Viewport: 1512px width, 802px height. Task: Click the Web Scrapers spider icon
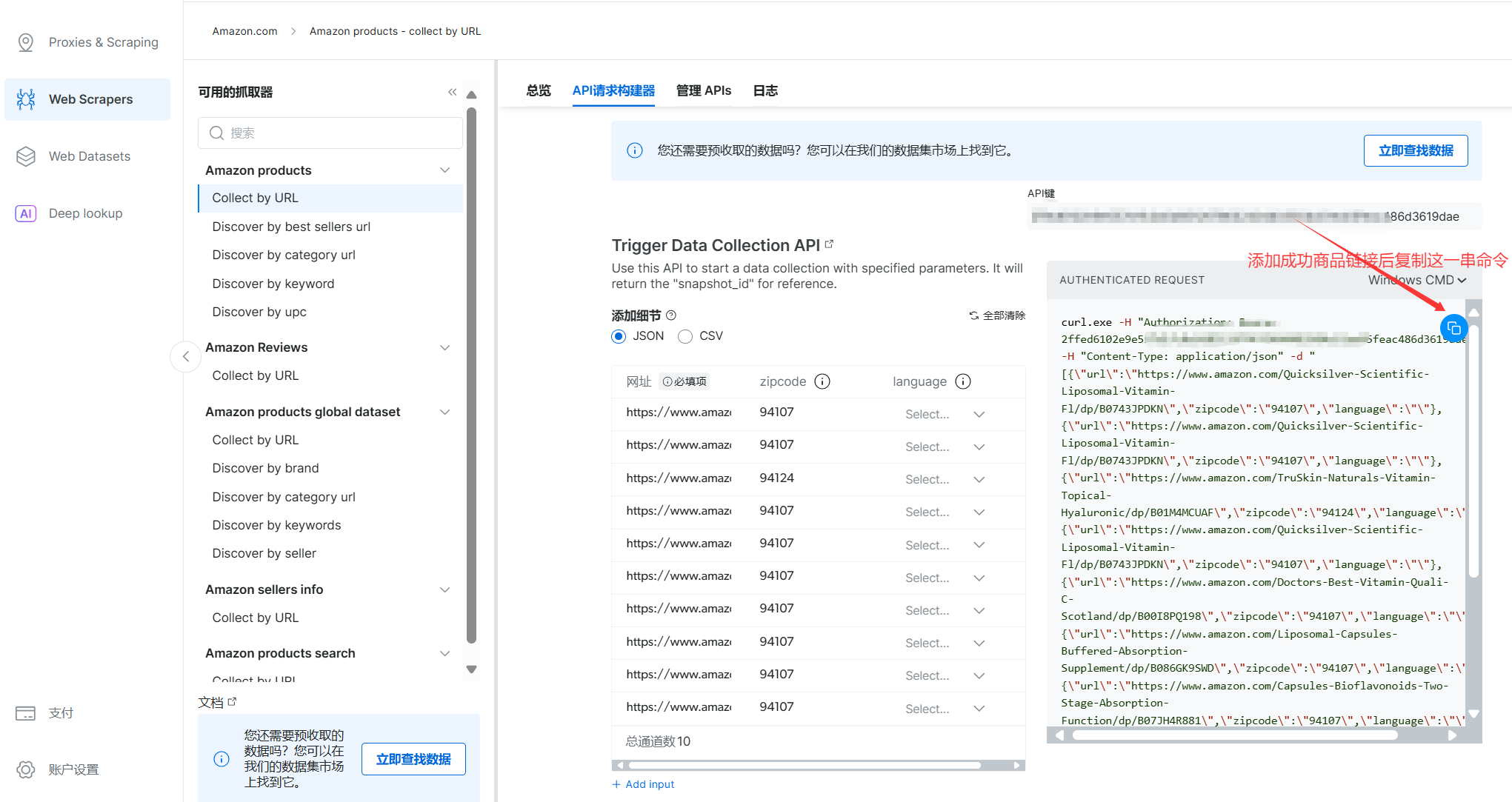[26, 99]
